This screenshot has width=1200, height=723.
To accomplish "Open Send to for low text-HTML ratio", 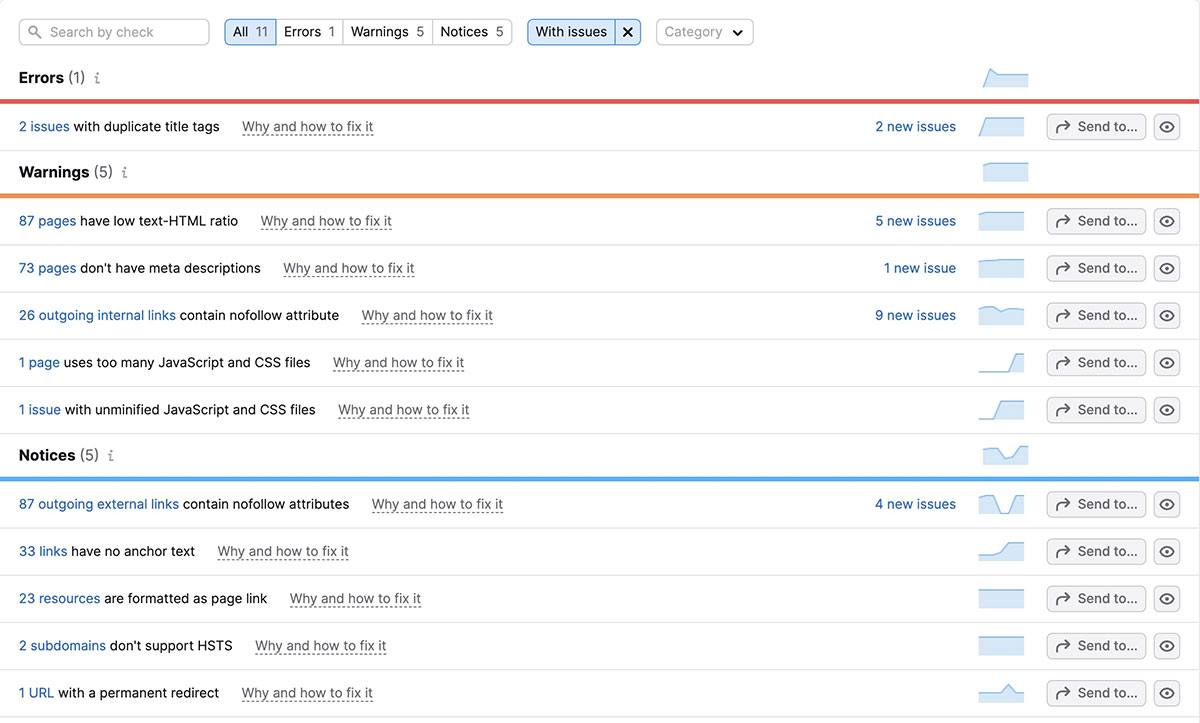I will click(x=1096, y=221).
